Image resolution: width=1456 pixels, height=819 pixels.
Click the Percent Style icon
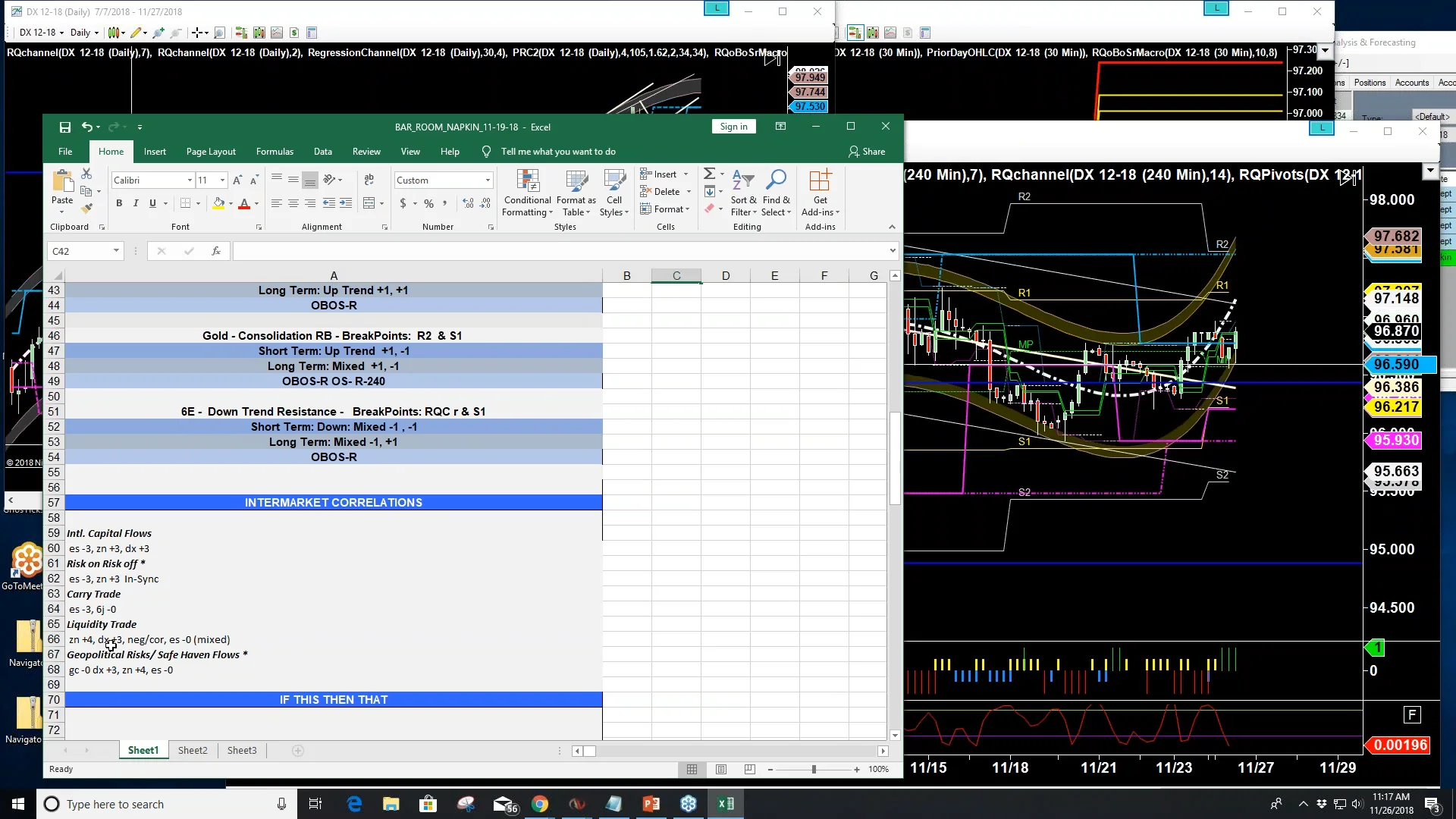pos(428,203)
